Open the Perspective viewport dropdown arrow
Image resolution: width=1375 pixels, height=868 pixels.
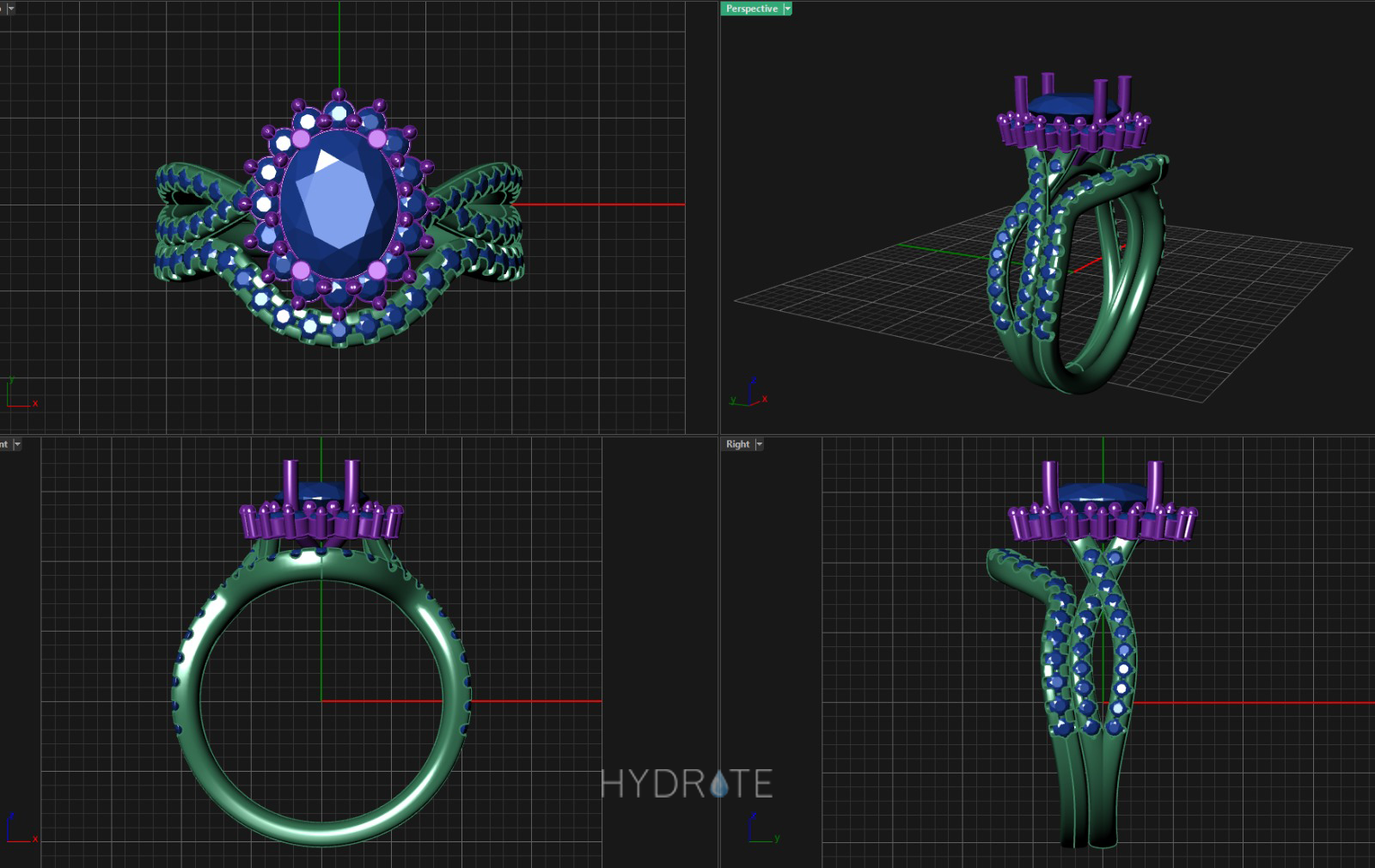[x=787, y=9]
